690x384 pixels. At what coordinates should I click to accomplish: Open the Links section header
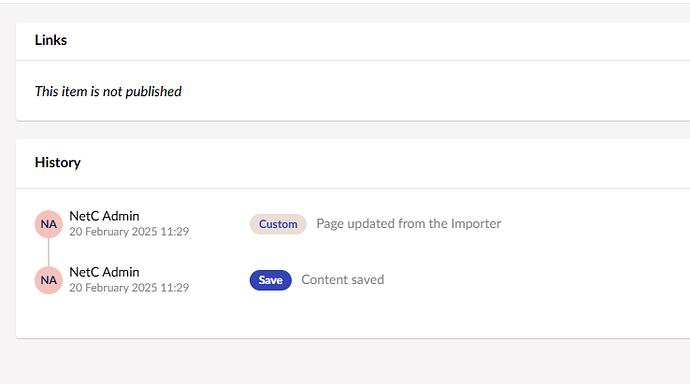click(x=353, y=41)
